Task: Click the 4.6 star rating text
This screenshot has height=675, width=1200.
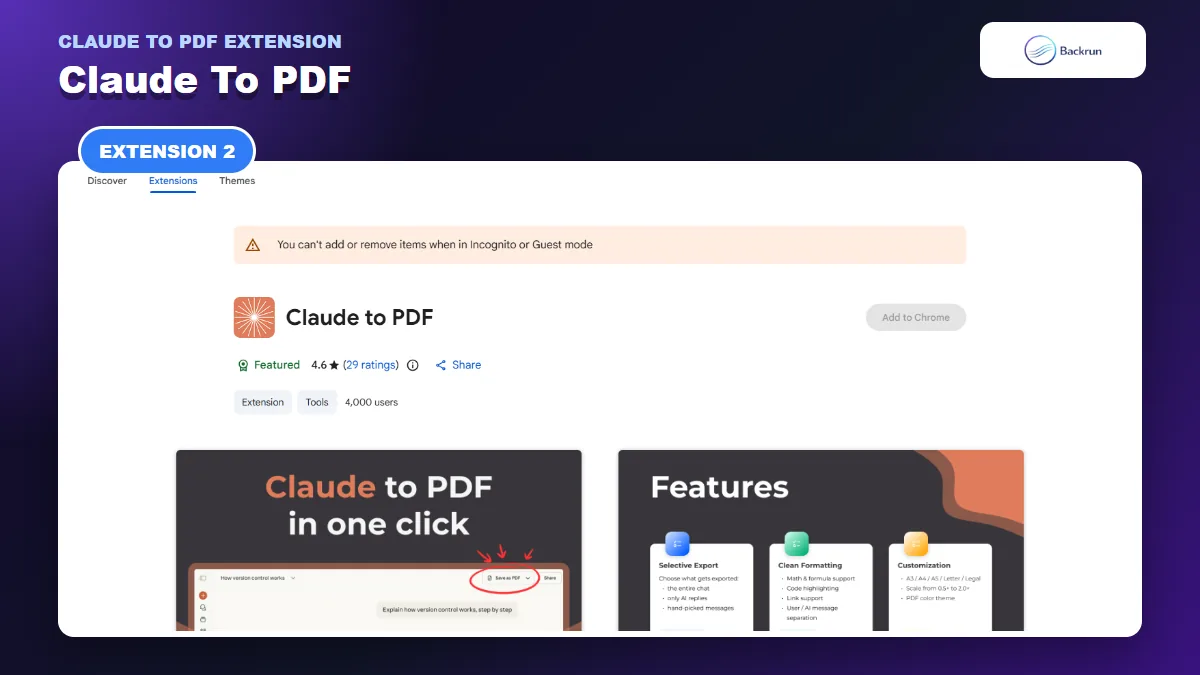Action: click(325, 365)
